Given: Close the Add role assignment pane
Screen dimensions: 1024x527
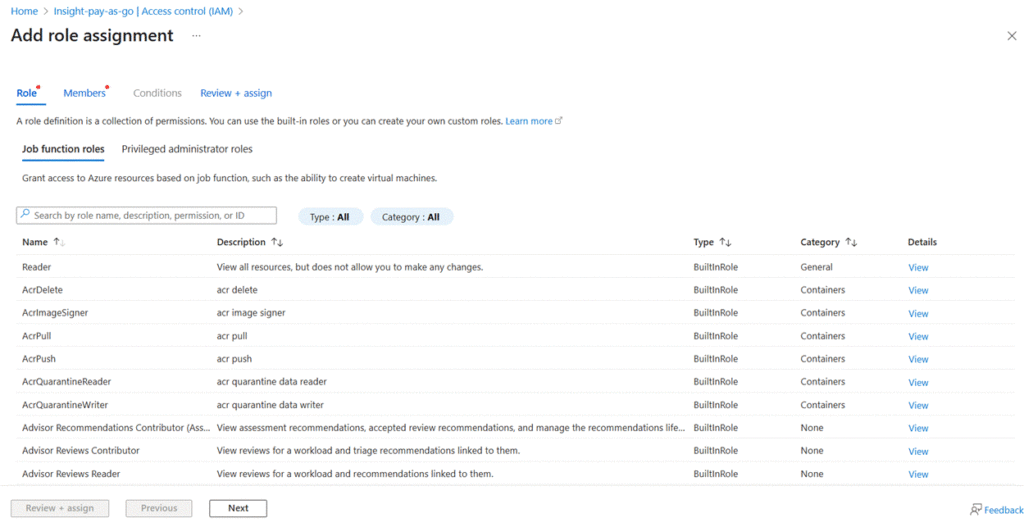Looking at the screenshot, I should pos(1011,36).
